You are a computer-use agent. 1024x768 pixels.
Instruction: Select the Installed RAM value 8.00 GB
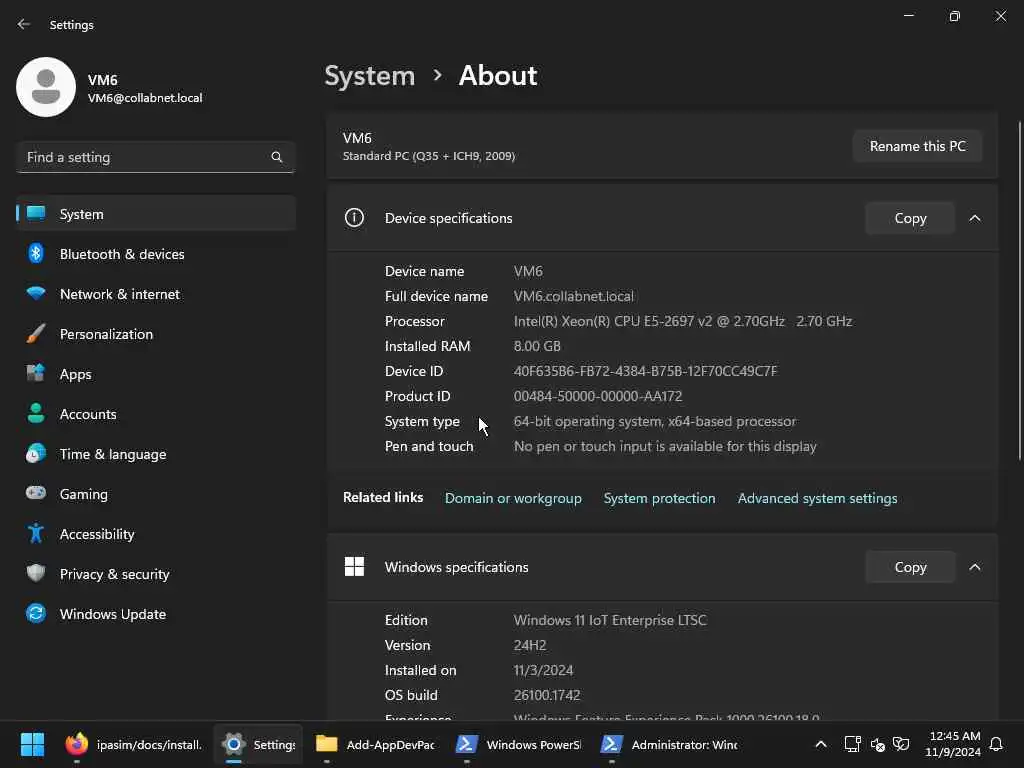537,345
